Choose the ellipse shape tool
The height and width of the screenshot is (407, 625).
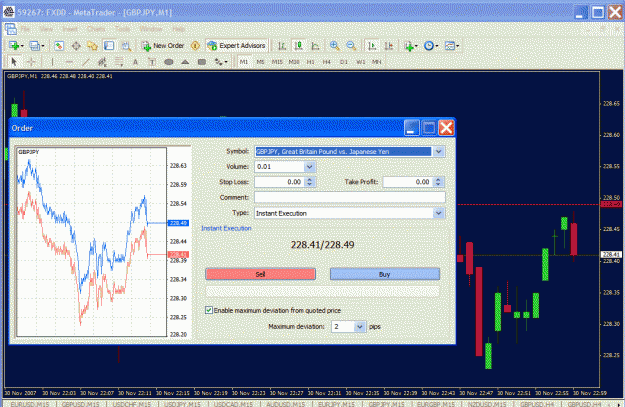click(x=169, y=62)
